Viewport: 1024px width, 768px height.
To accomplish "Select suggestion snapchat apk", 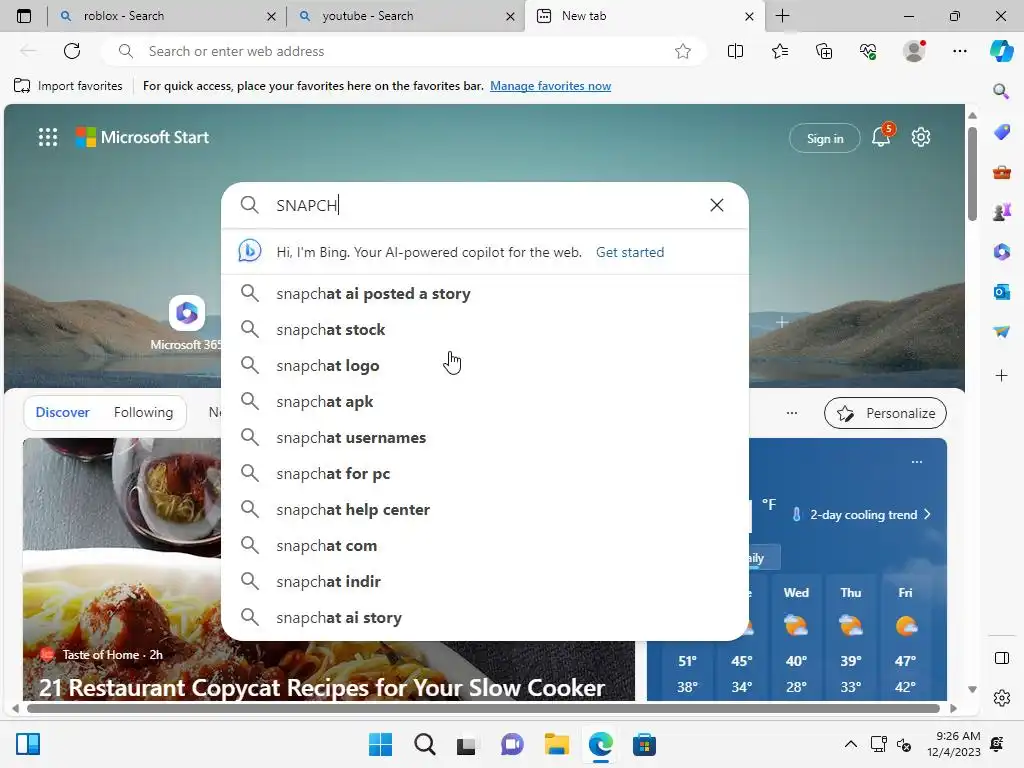I will (x=485, y=401).
